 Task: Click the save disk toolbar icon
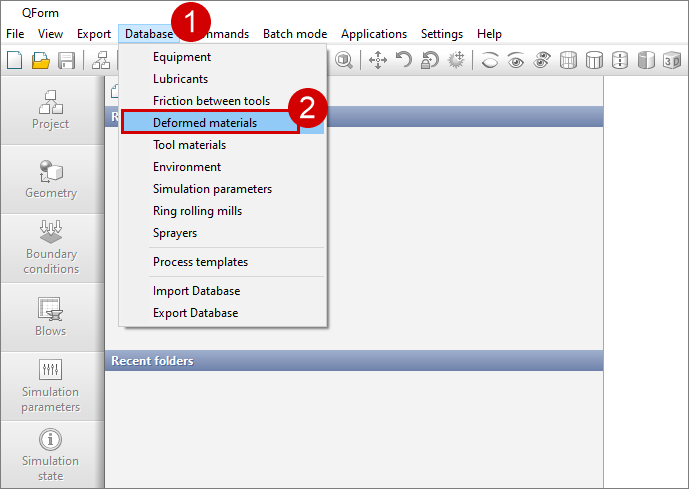(x=67, y=60)
